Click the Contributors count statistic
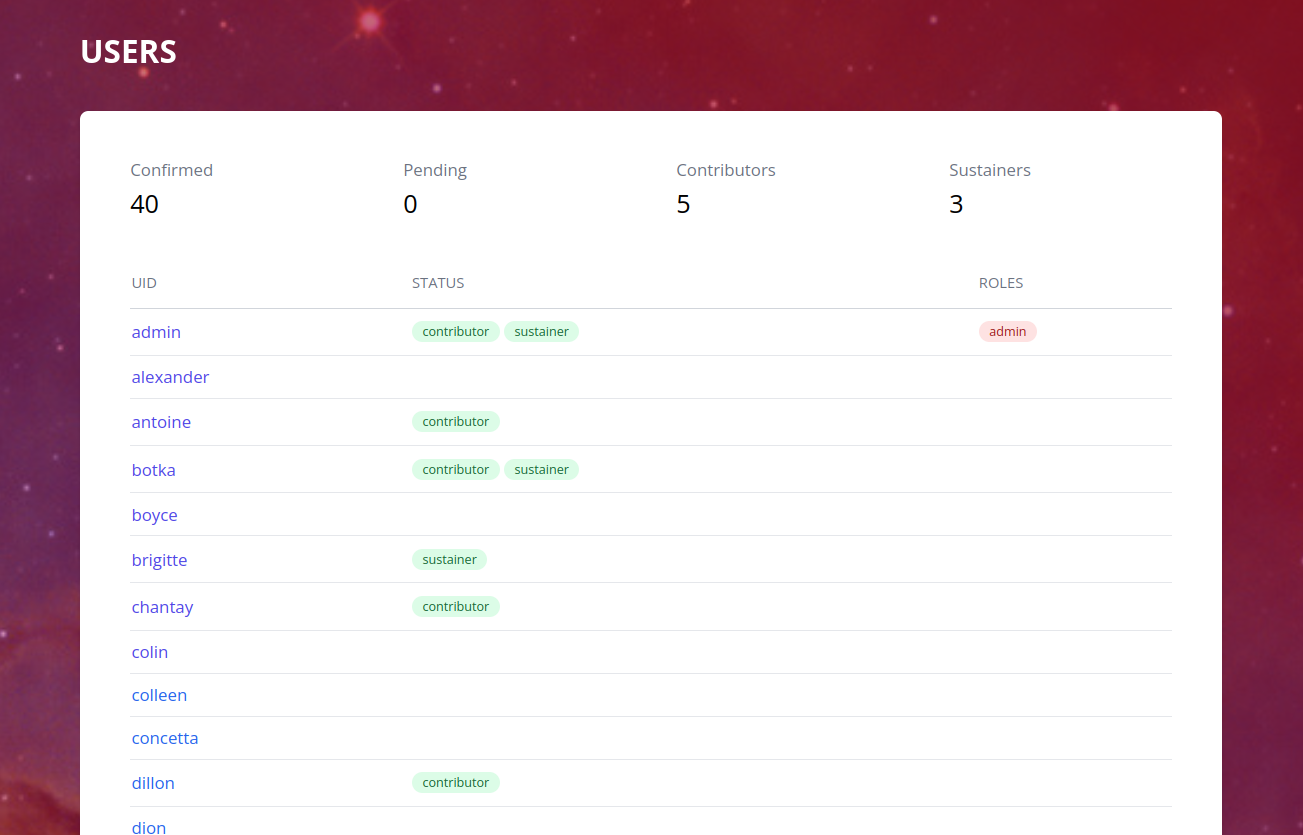1303x835 pixels. (x=683, y=204)
